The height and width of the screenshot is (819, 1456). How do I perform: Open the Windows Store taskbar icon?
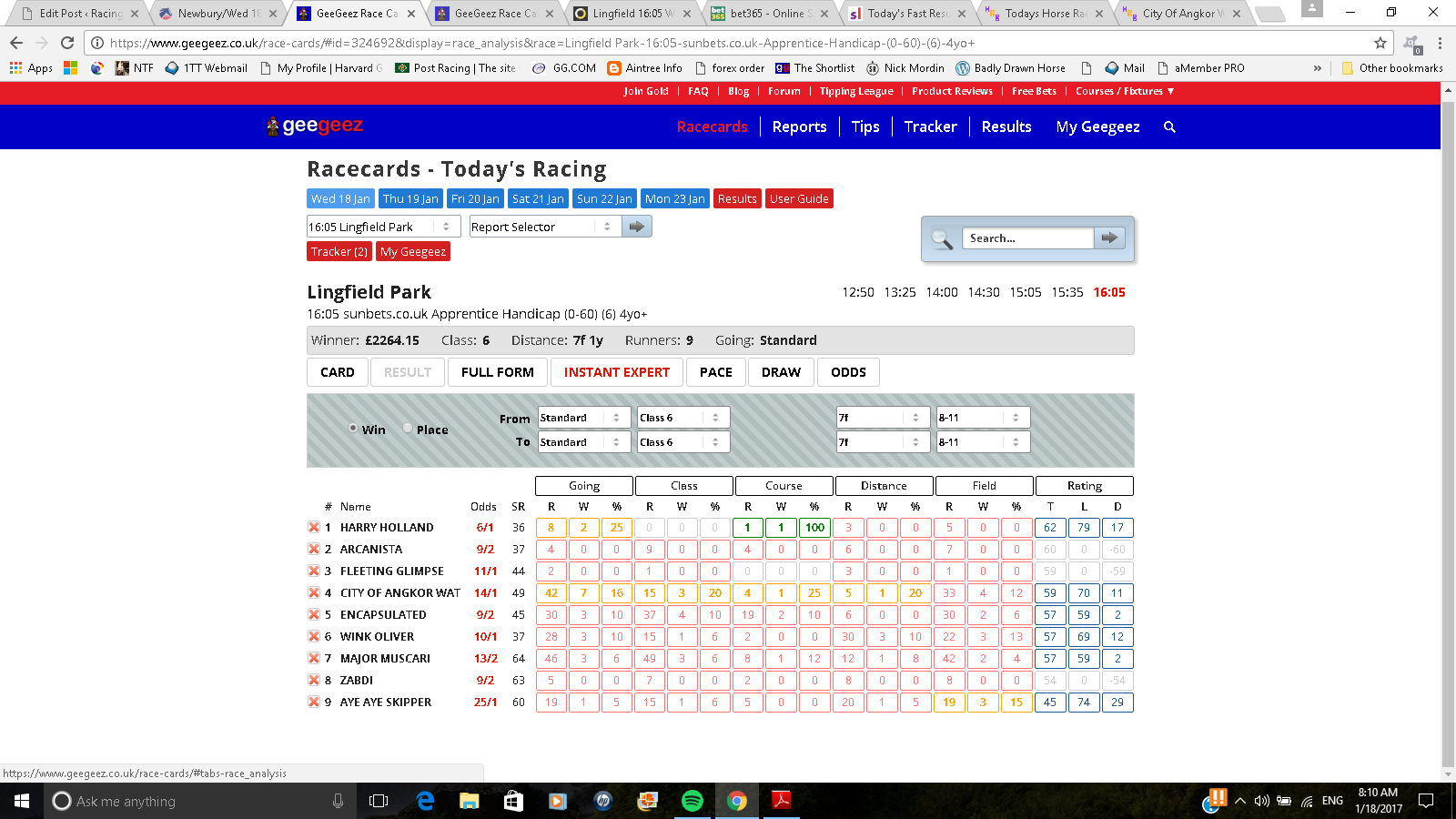[x=514, y=801]
